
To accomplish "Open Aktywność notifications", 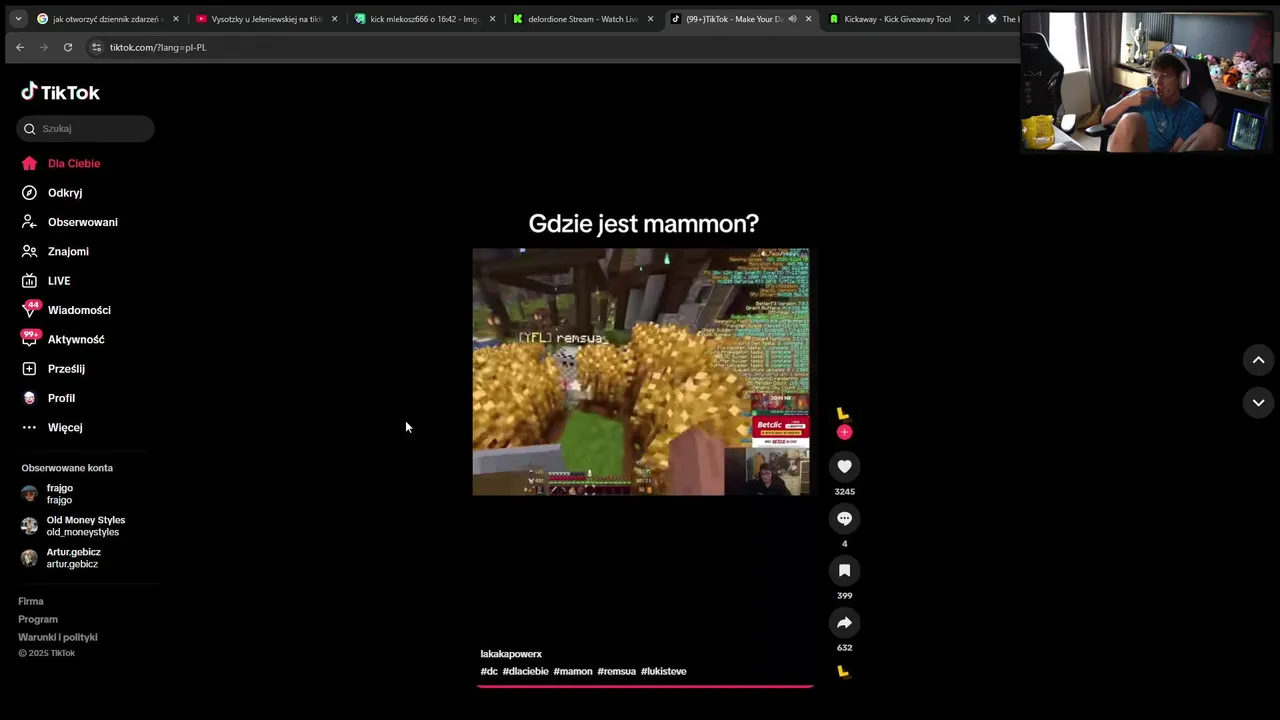I will tap(76, 339).
